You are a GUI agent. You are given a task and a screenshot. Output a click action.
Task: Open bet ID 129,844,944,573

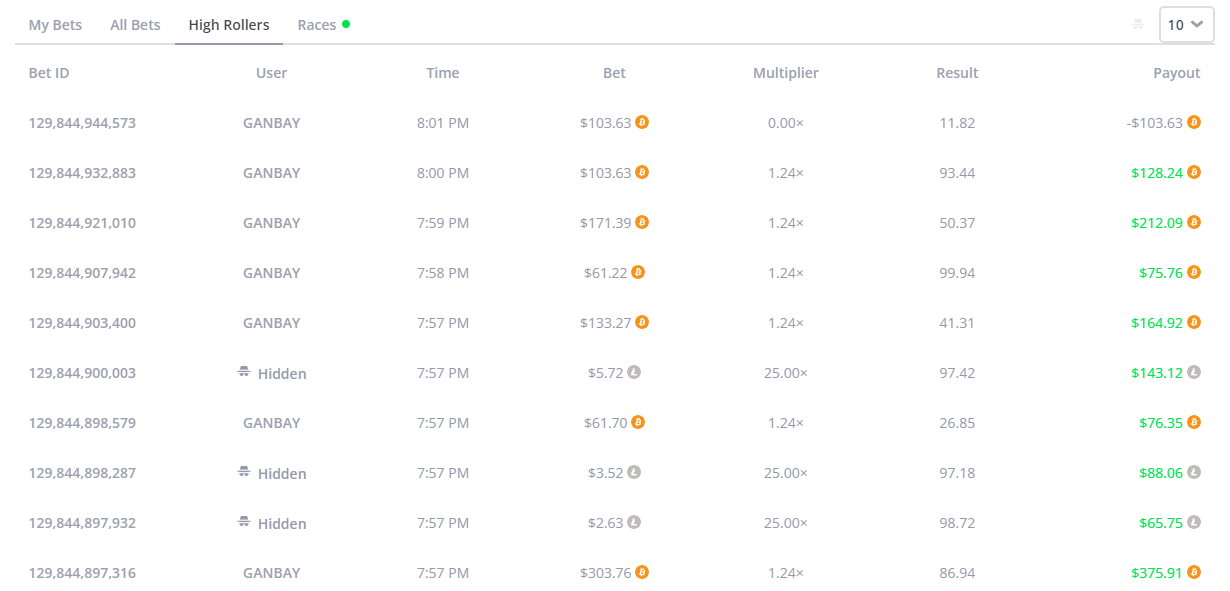click(82, 123)
